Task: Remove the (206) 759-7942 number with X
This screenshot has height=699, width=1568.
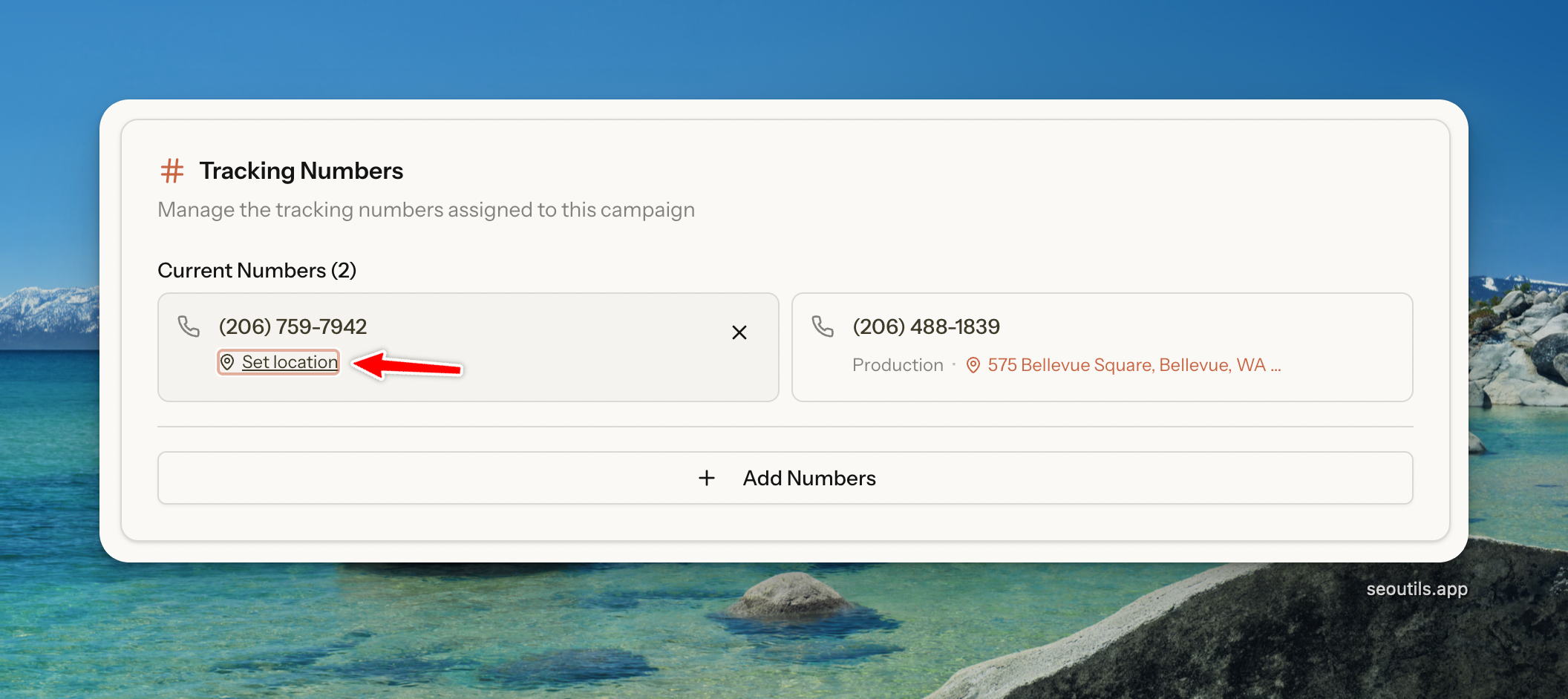Action: point(739,332)
